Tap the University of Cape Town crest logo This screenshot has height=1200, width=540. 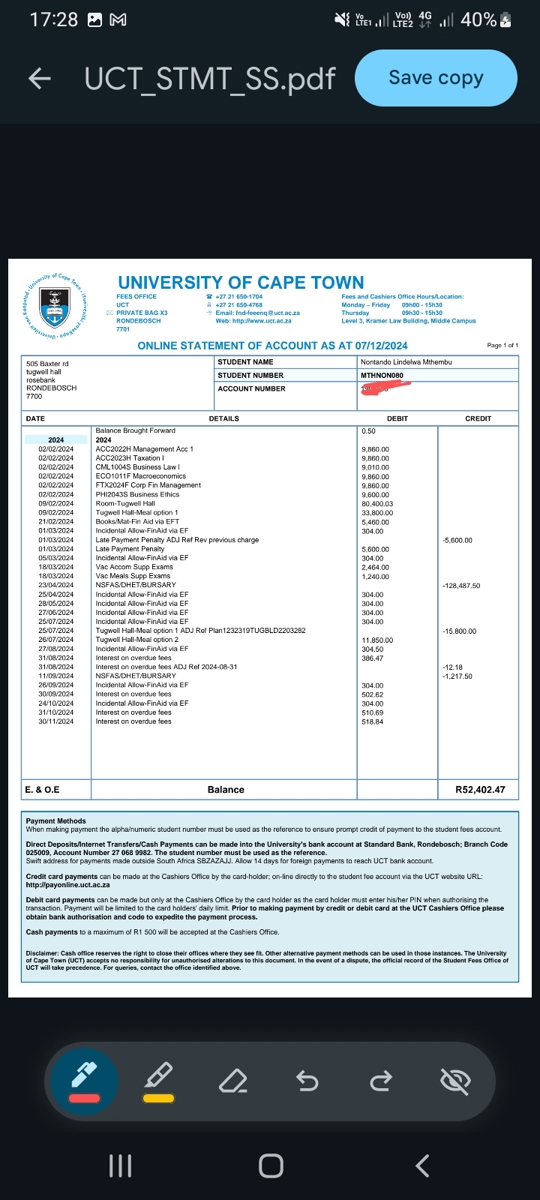(55, 303)
